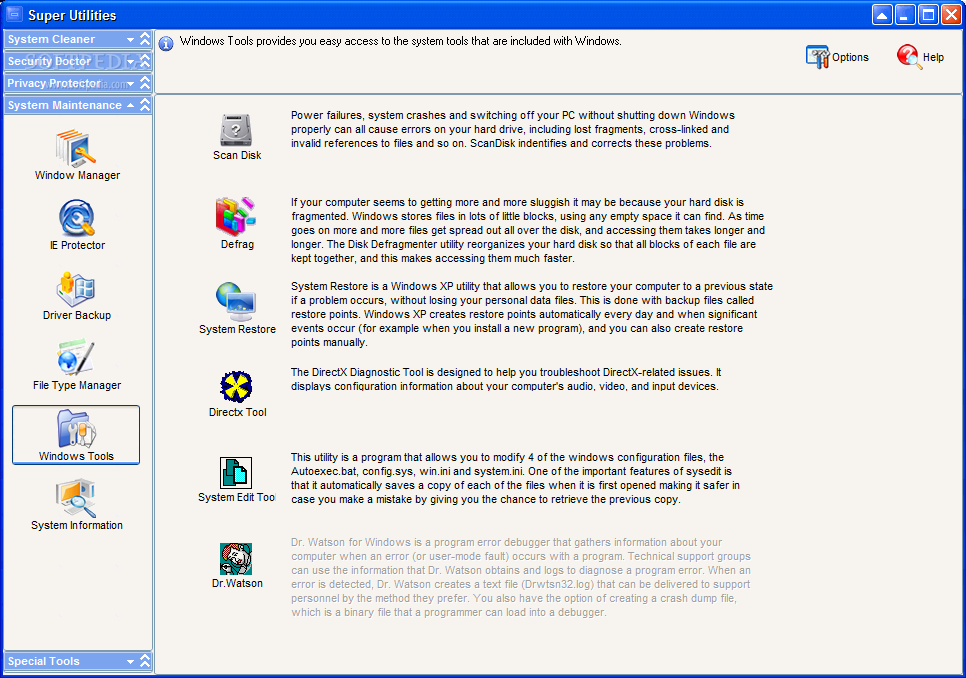Collapse the System Maintenance double-chevron
The width and height of the screenshot is (966, 678).
click(145, 105)
